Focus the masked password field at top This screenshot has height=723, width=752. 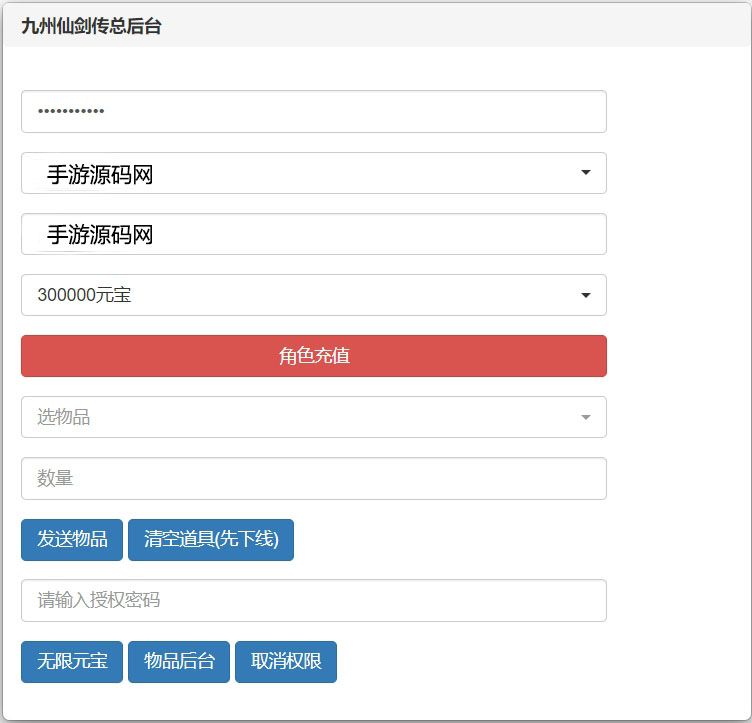click(313, 112)
